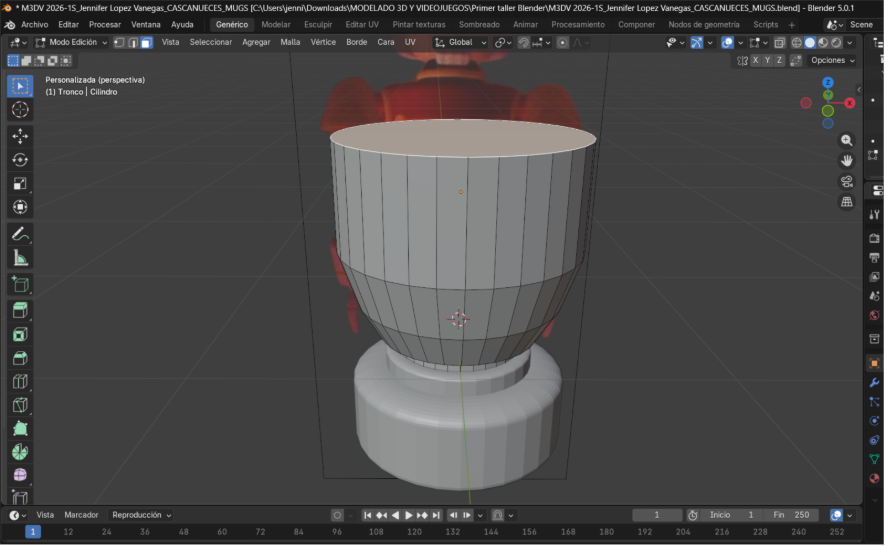Switch to Sombreado workspace tab
The height and width of the screenshot is (546, 885).
pos(479,24)
